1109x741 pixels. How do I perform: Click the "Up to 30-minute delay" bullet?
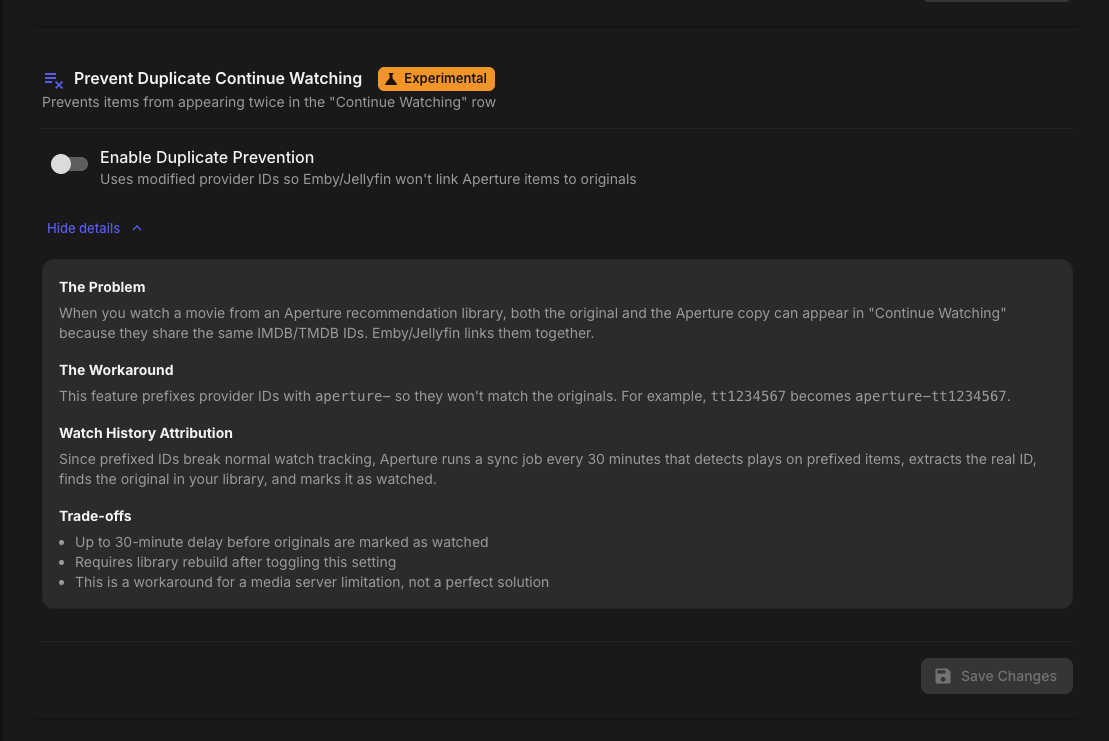click(x=281, y=542)
